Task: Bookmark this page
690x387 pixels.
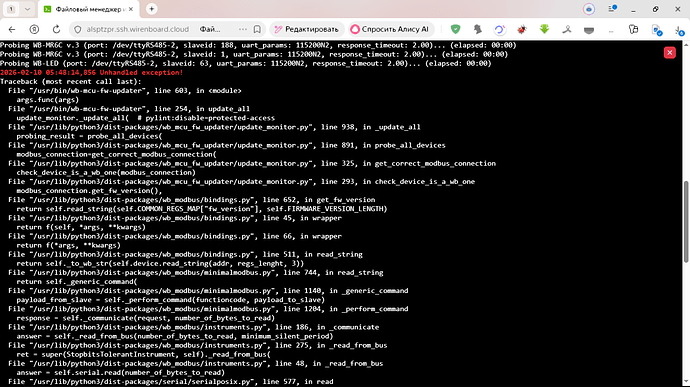Action: (x=257, y=29)
